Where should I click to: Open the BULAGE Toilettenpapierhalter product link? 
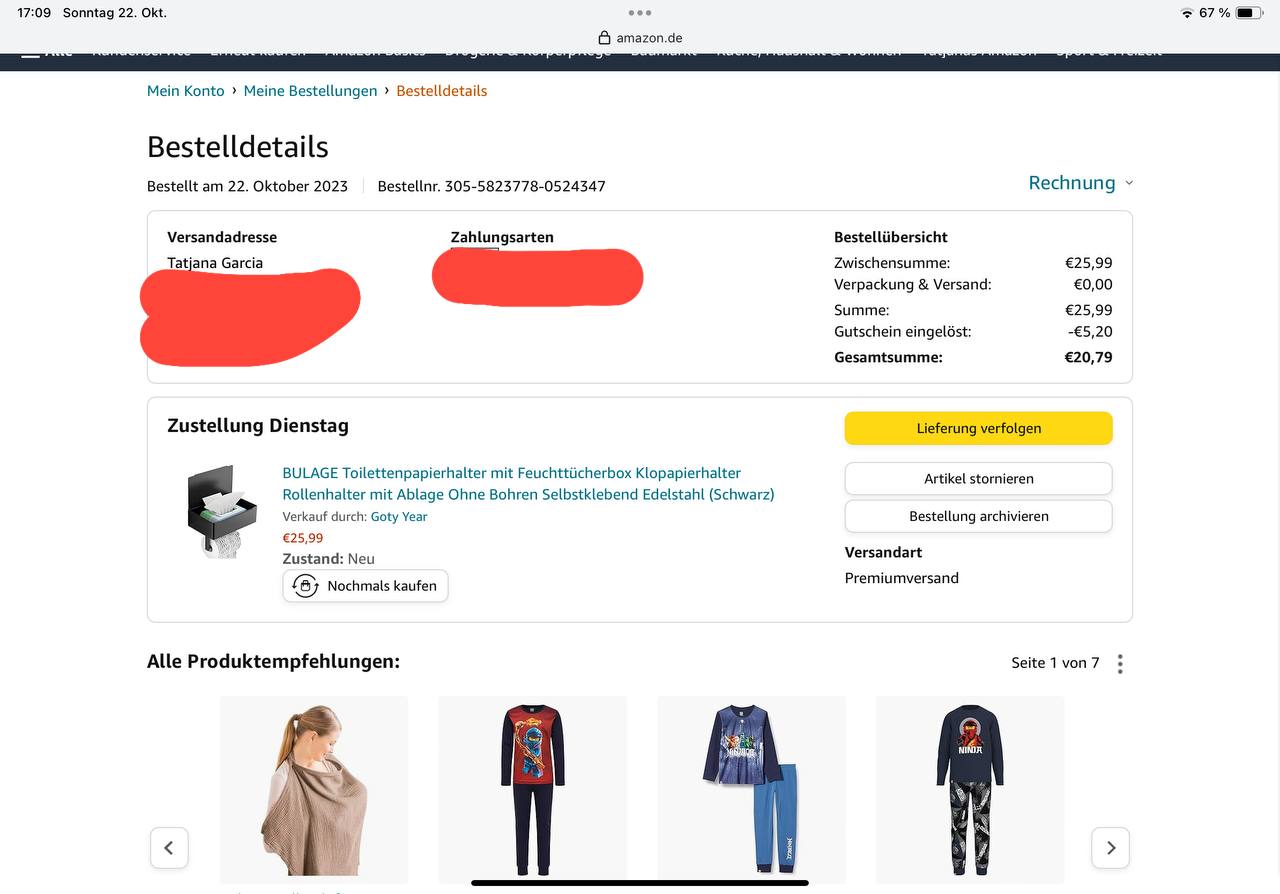528,484
